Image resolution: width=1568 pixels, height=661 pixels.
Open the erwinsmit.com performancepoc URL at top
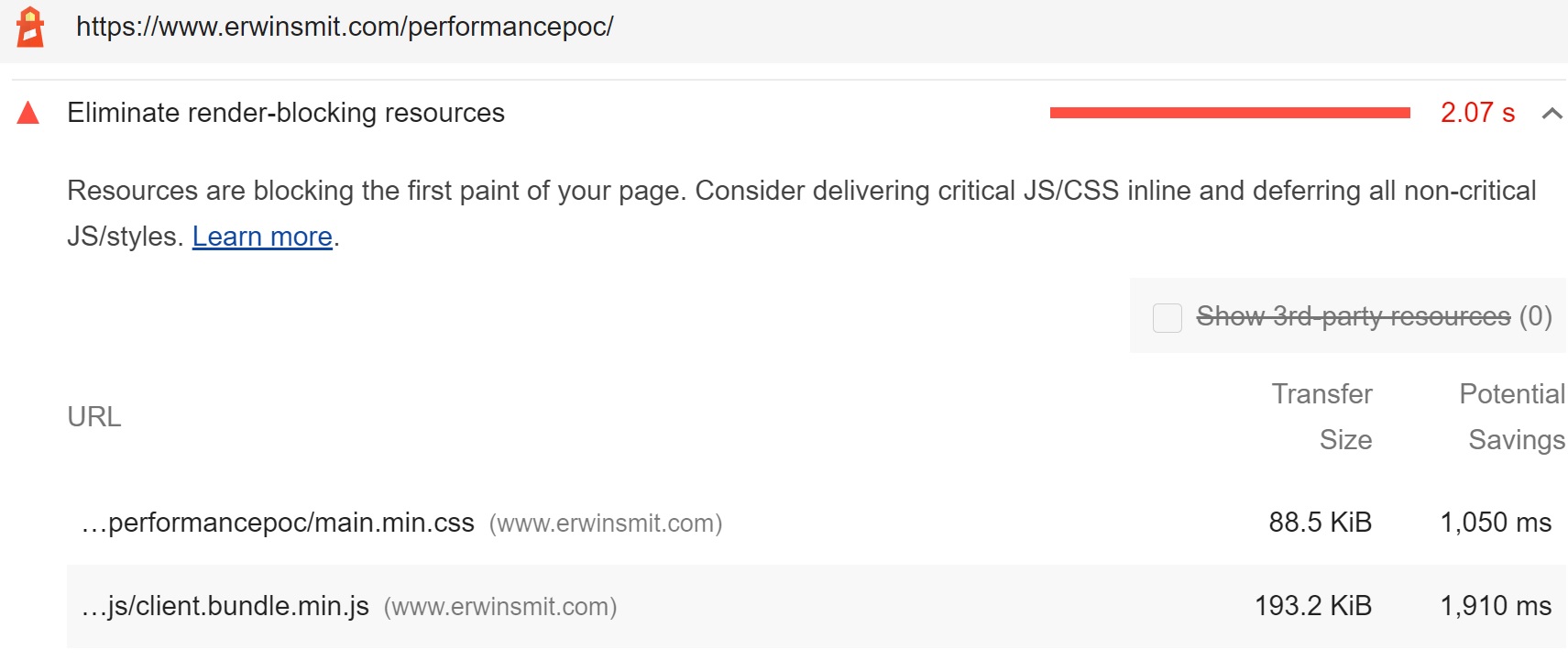tap(345, 27)
